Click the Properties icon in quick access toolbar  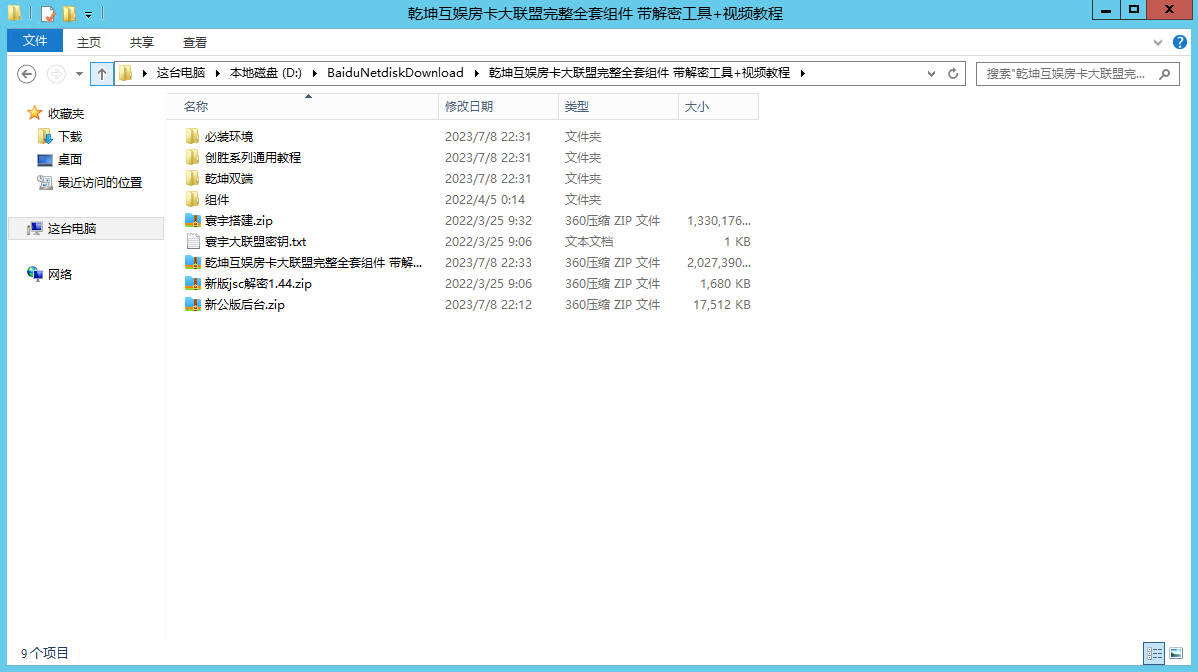pos(47,14)
